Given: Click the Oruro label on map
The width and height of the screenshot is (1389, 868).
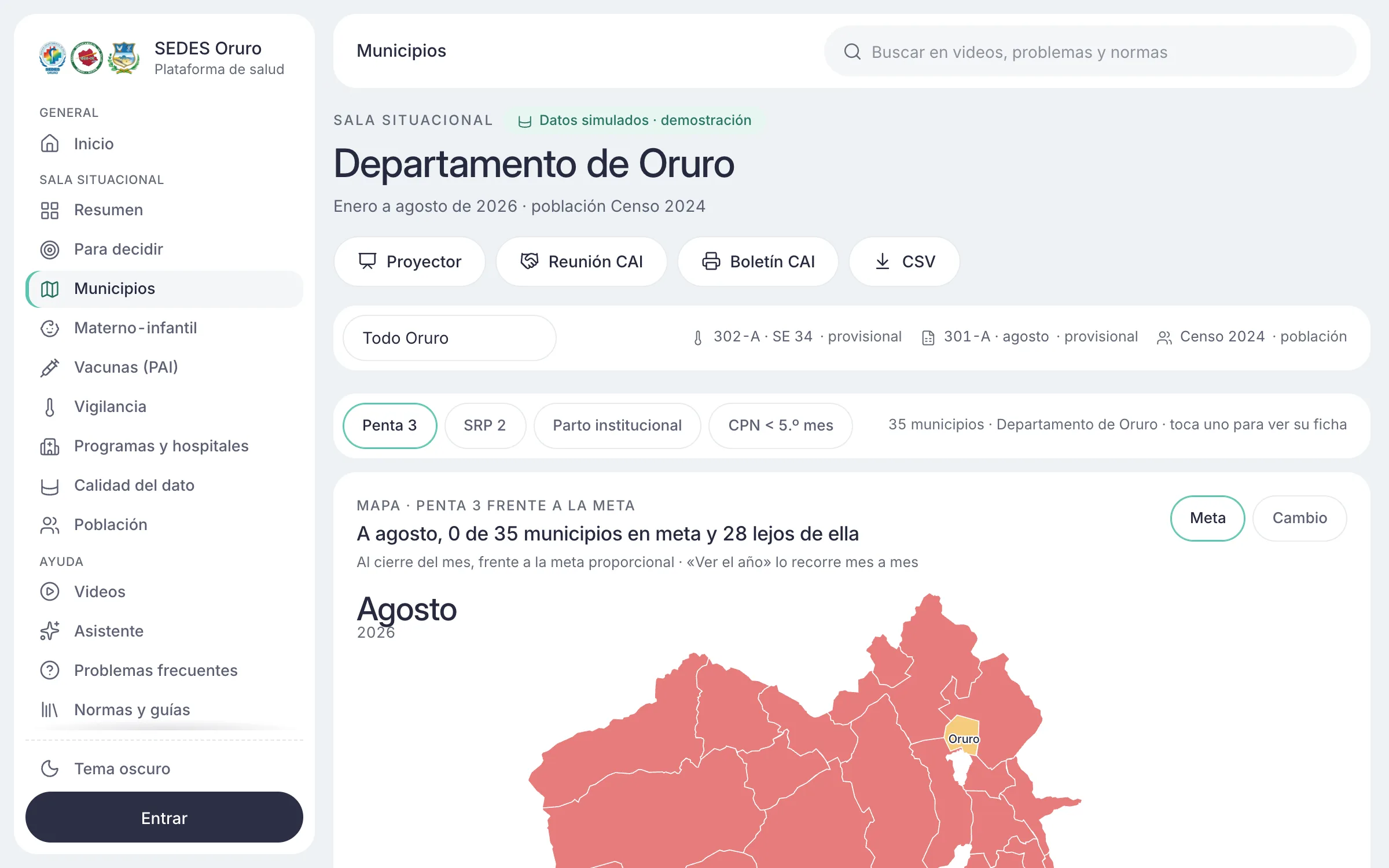Looking at the screenshot, I should click(x=964, y=739).
